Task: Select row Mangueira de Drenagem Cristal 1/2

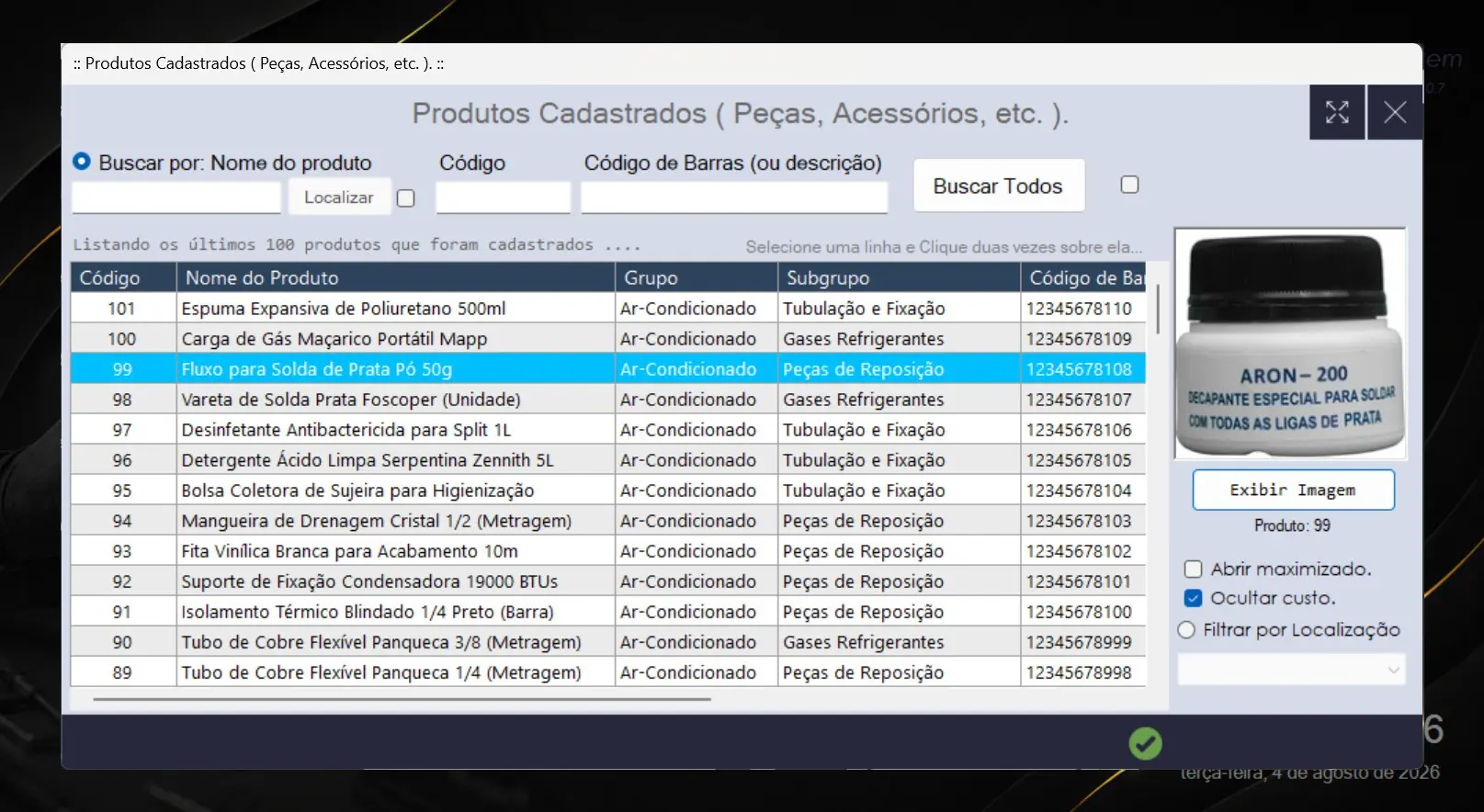Action: point(608,520)
